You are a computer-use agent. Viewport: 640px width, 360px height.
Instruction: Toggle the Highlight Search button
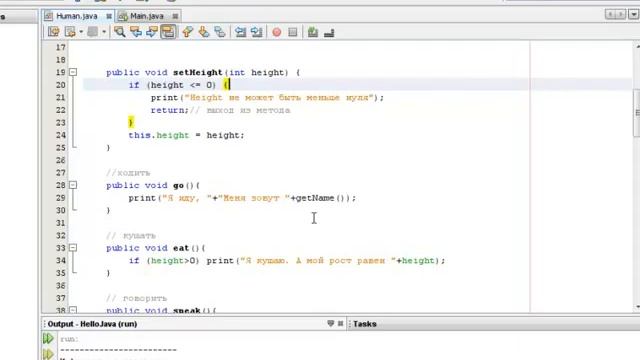pyautogui.click(x=168, y=32)
